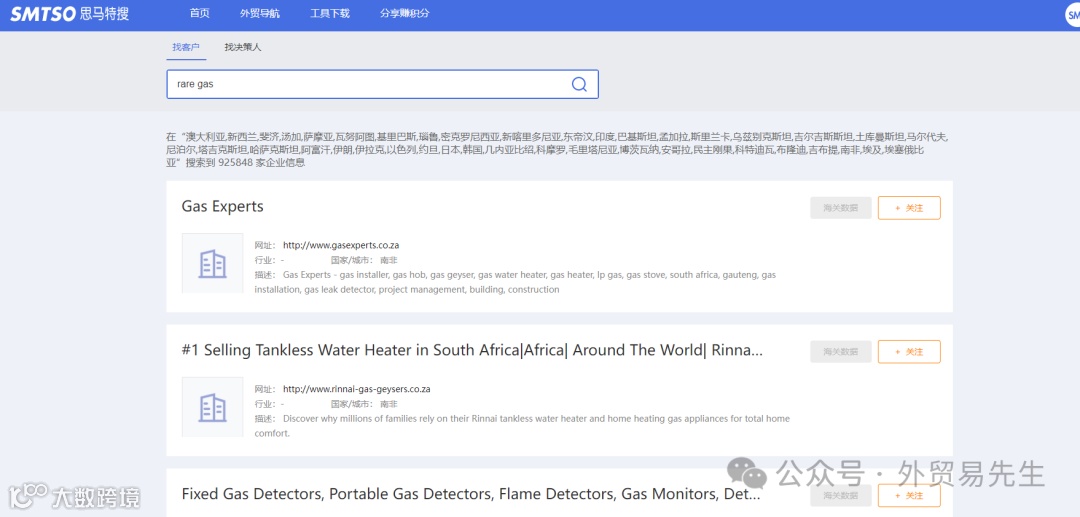Go to 首页 in top navigation
This screenshot has height=517, width=1080.
(200, 13)
